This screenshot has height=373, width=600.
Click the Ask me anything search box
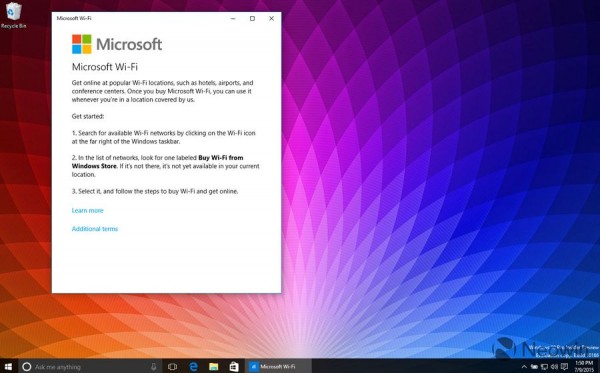pyautogui.click(x=90, y=366)
